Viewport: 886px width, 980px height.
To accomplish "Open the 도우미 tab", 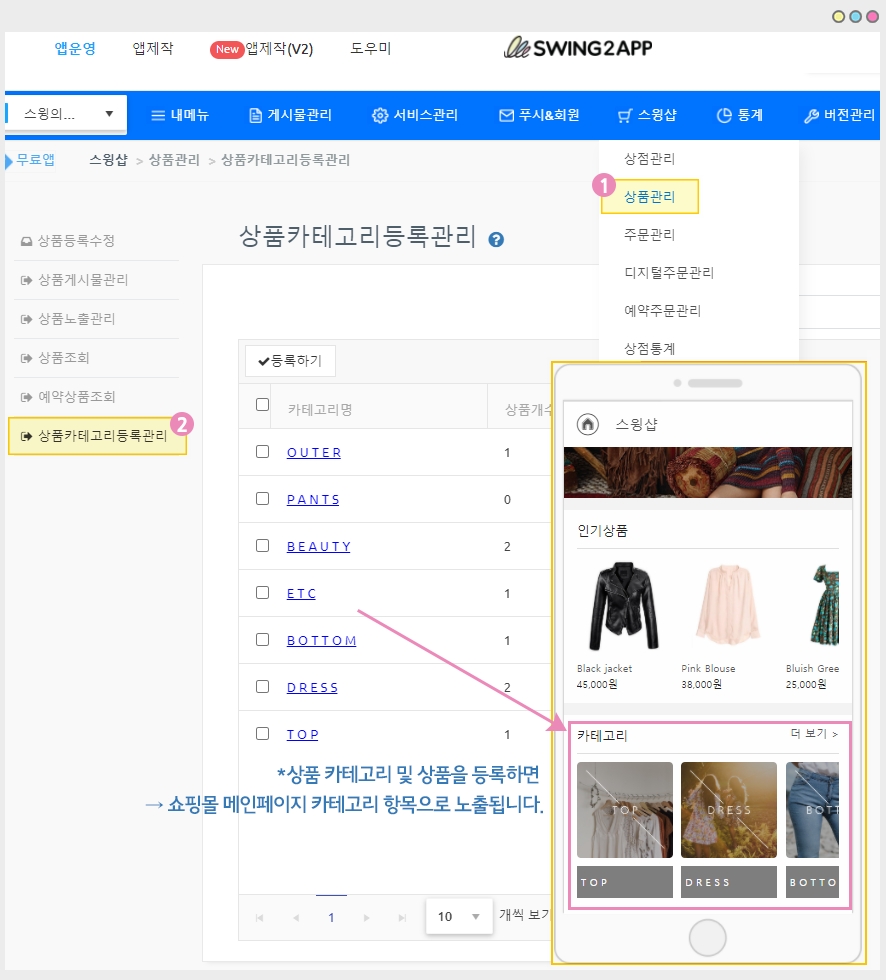I will tap(371, 48).
